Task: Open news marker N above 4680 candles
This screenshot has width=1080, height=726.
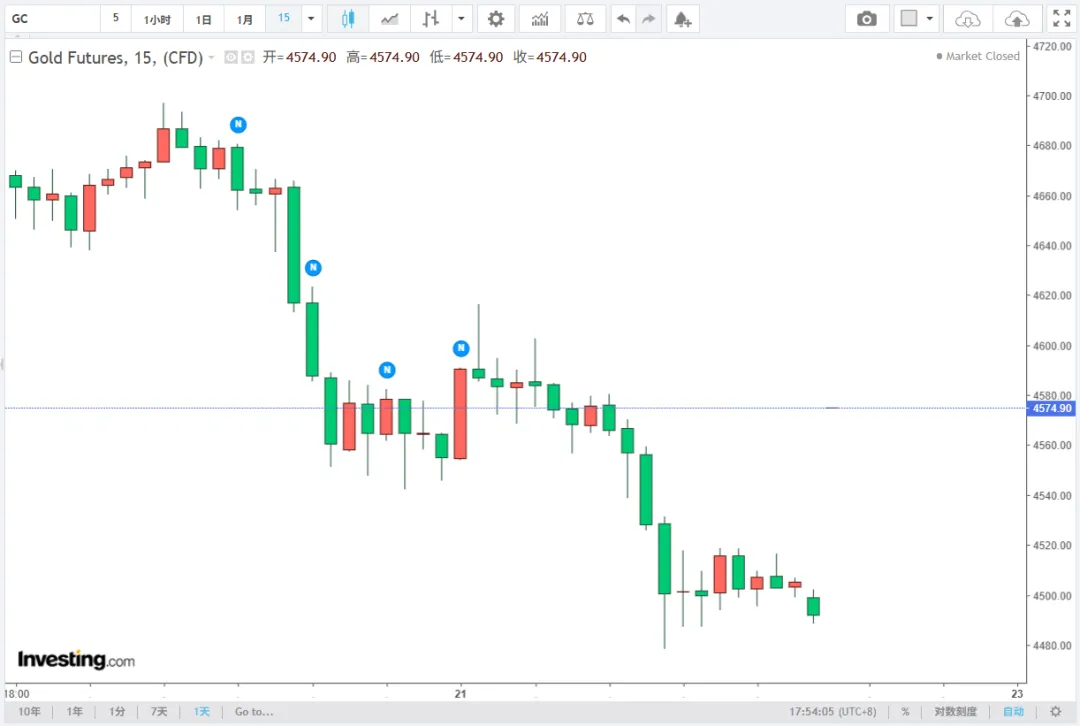Action: 238,125
